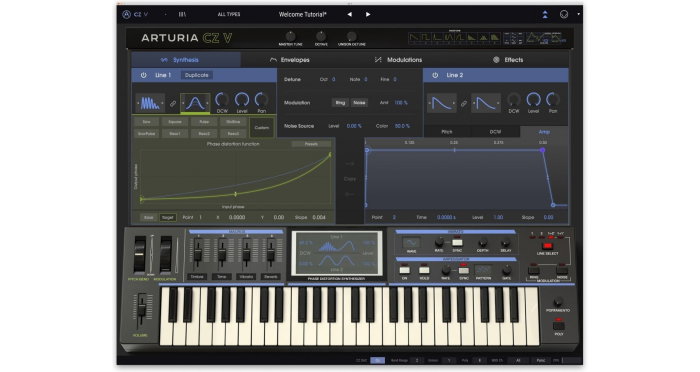Click the Reverb macro label button
Screen dimensions: 700x372
tap(271, 277)
